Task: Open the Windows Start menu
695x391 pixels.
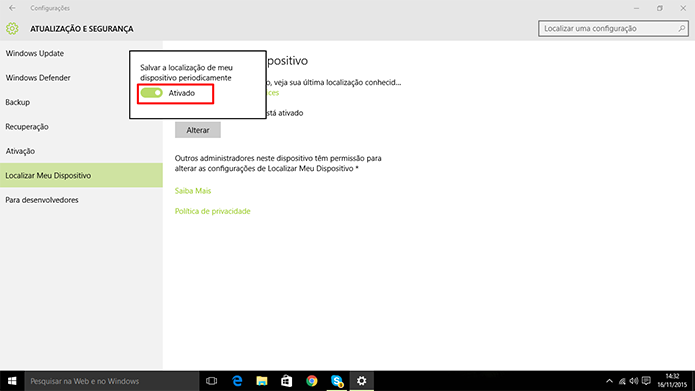Action: (x=12, y=381)
